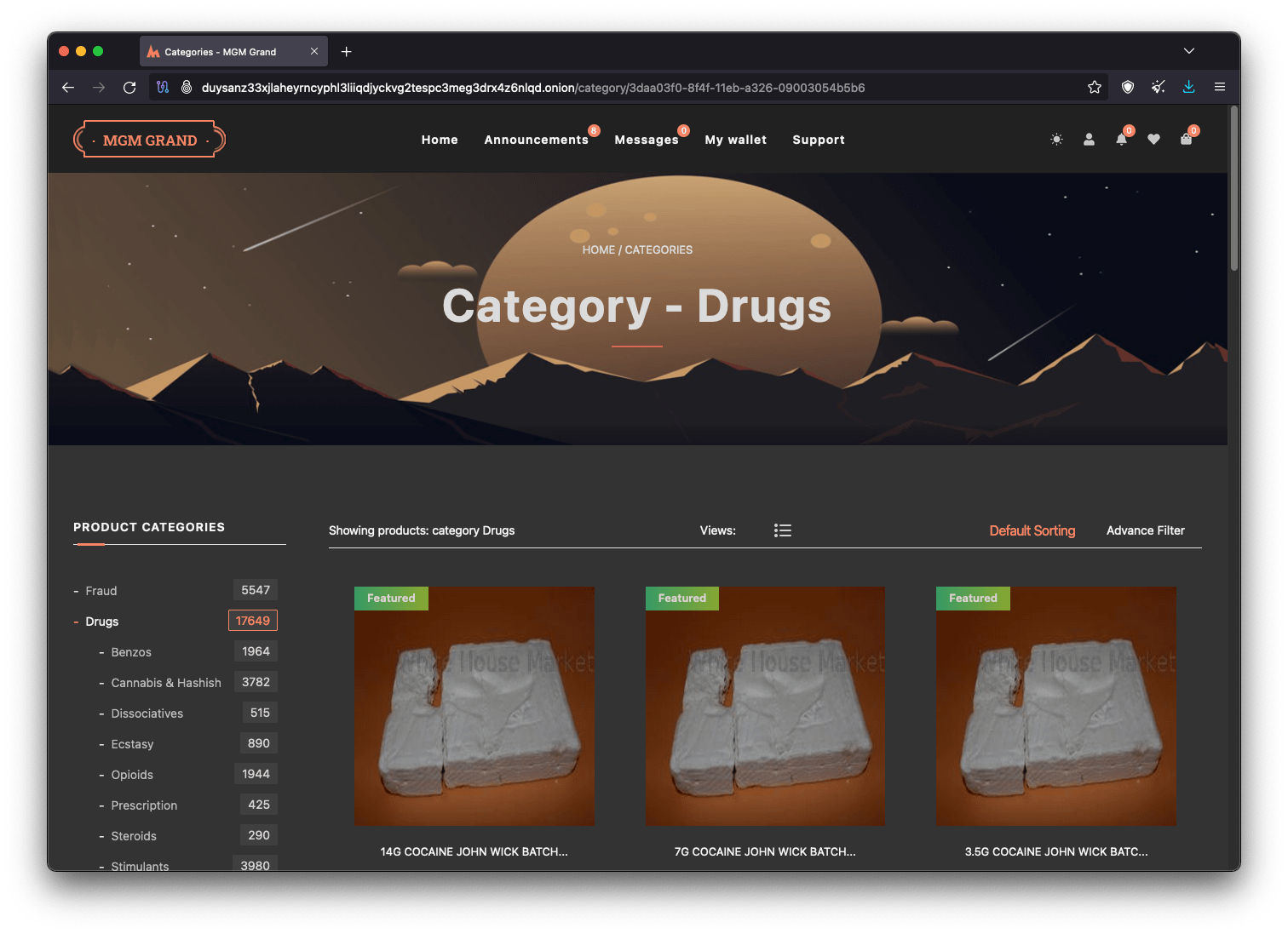Toggle the light/dark theme sun icon
The height and width of the screenshot is (934, 1288).
[1056, 140]
